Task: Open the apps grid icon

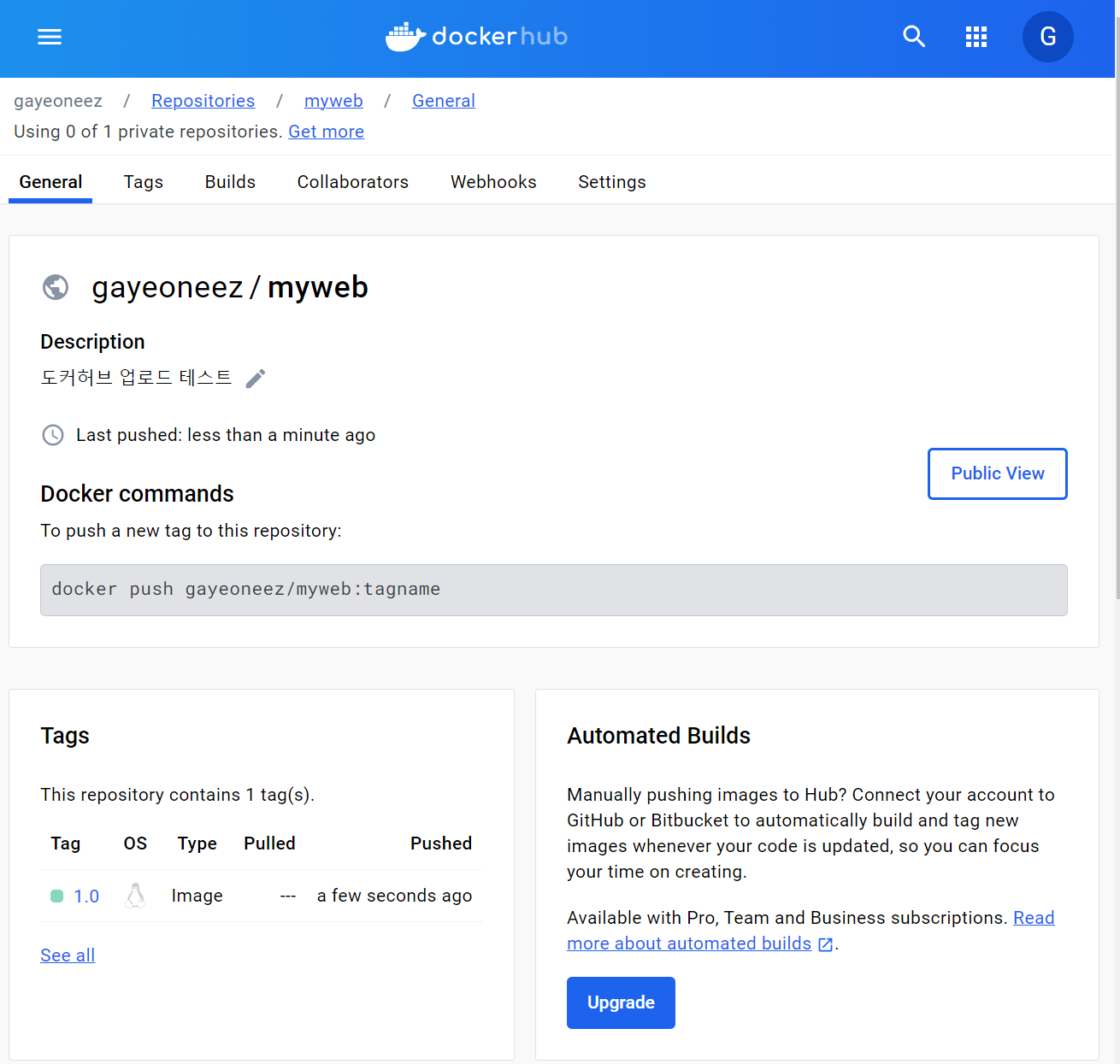Action: pos(976,37)
